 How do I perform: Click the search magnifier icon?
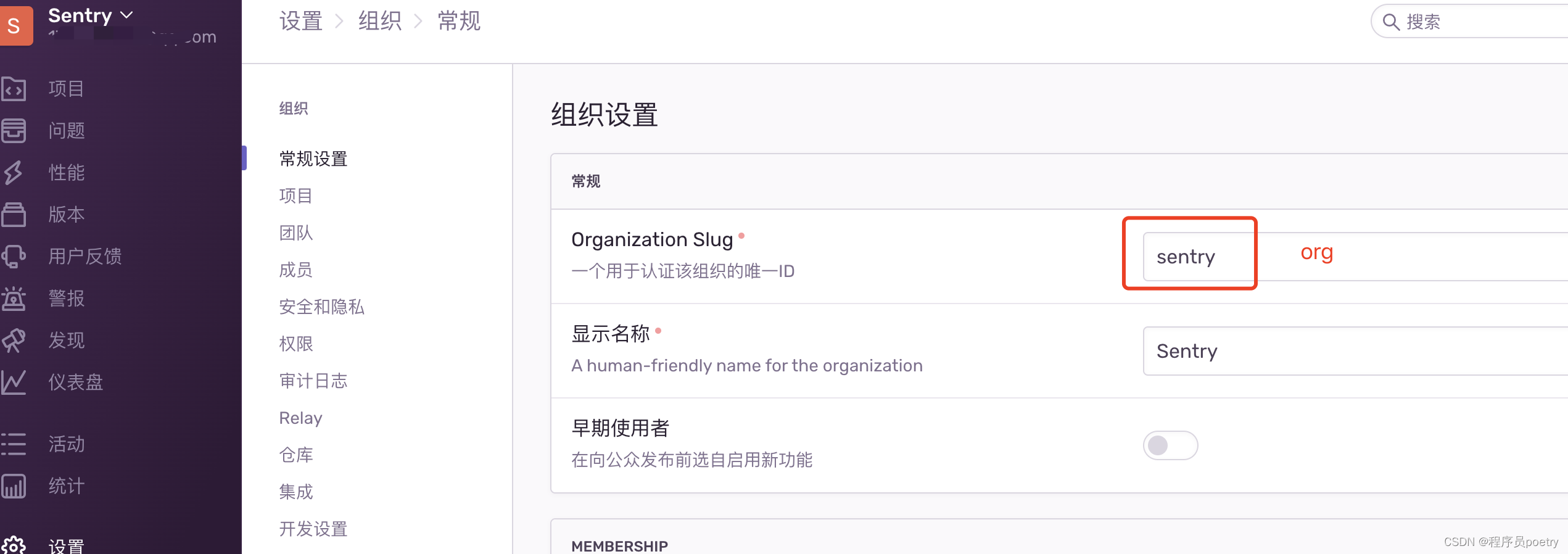coord(1392,22)
